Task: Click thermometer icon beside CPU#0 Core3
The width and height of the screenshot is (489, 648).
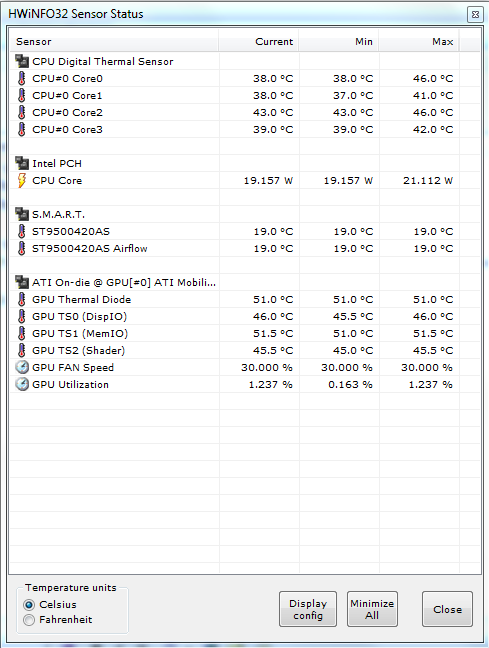Action: point(21,129)
